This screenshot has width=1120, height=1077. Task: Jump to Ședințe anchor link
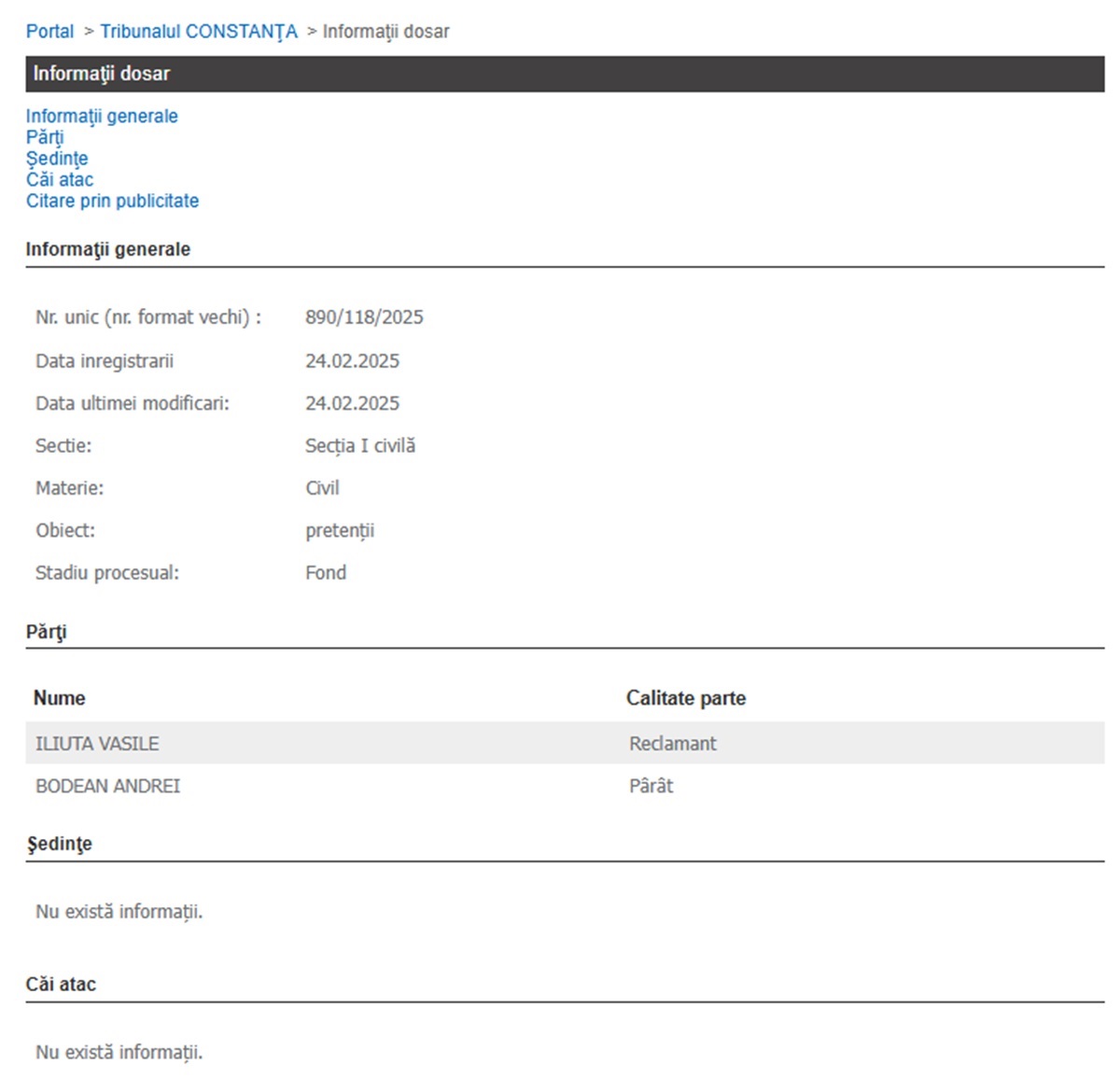[57, 159]
